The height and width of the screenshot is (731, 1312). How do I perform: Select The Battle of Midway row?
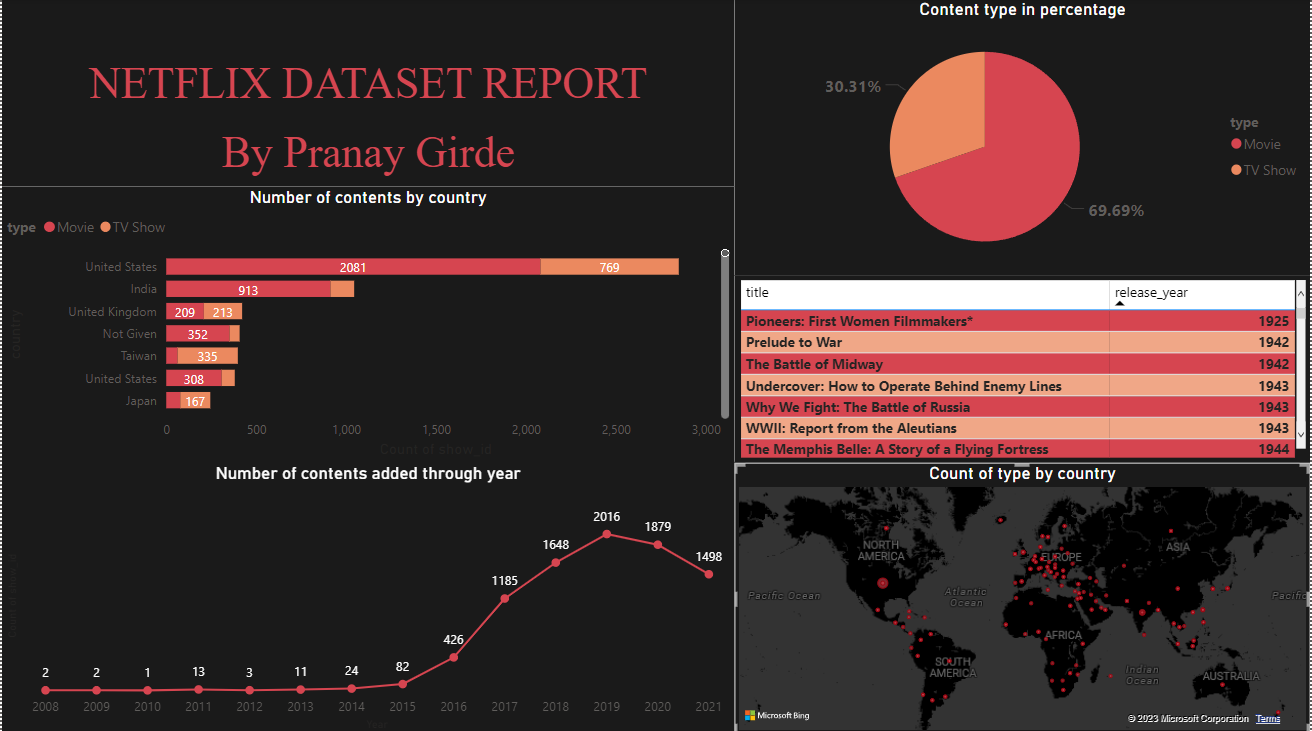click(x=1018, y=364)
